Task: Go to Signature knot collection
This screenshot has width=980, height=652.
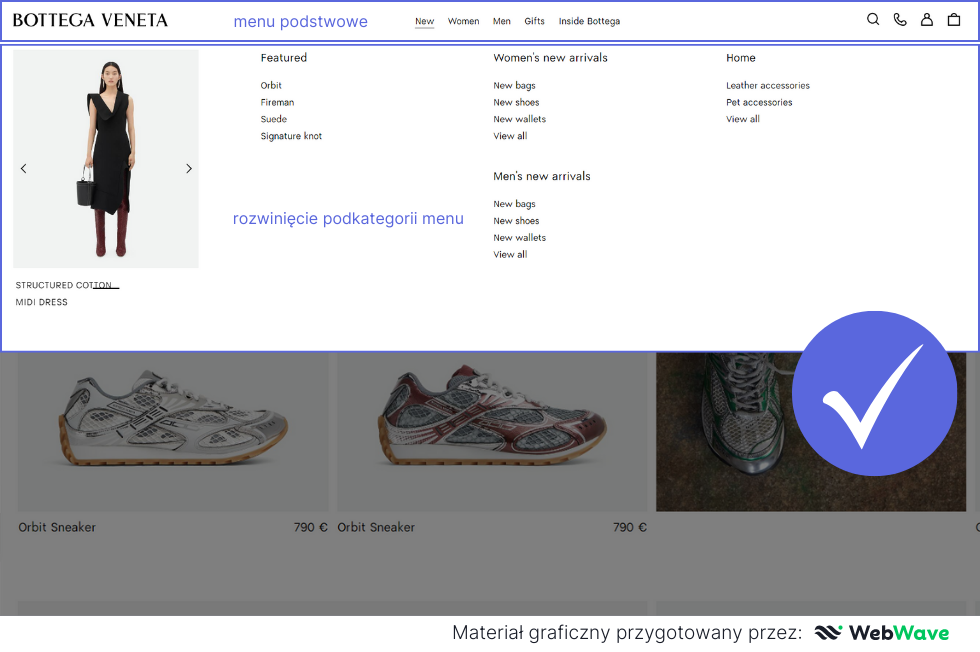Action: tap(291, 136)
